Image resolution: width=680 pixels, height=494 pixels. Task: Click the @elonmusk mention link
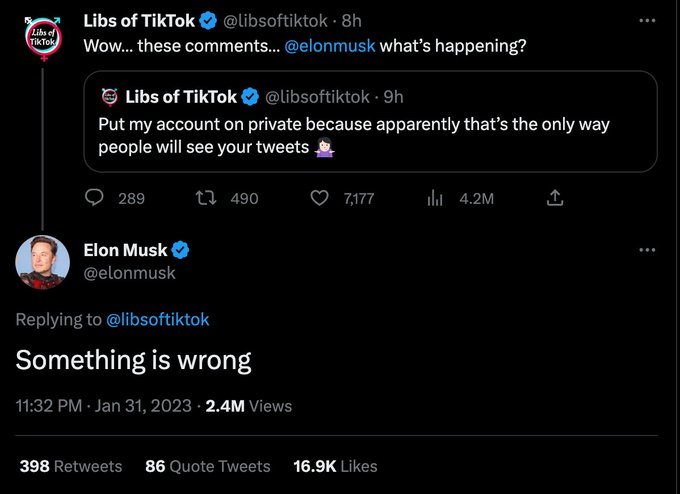[x=333, y=46]
